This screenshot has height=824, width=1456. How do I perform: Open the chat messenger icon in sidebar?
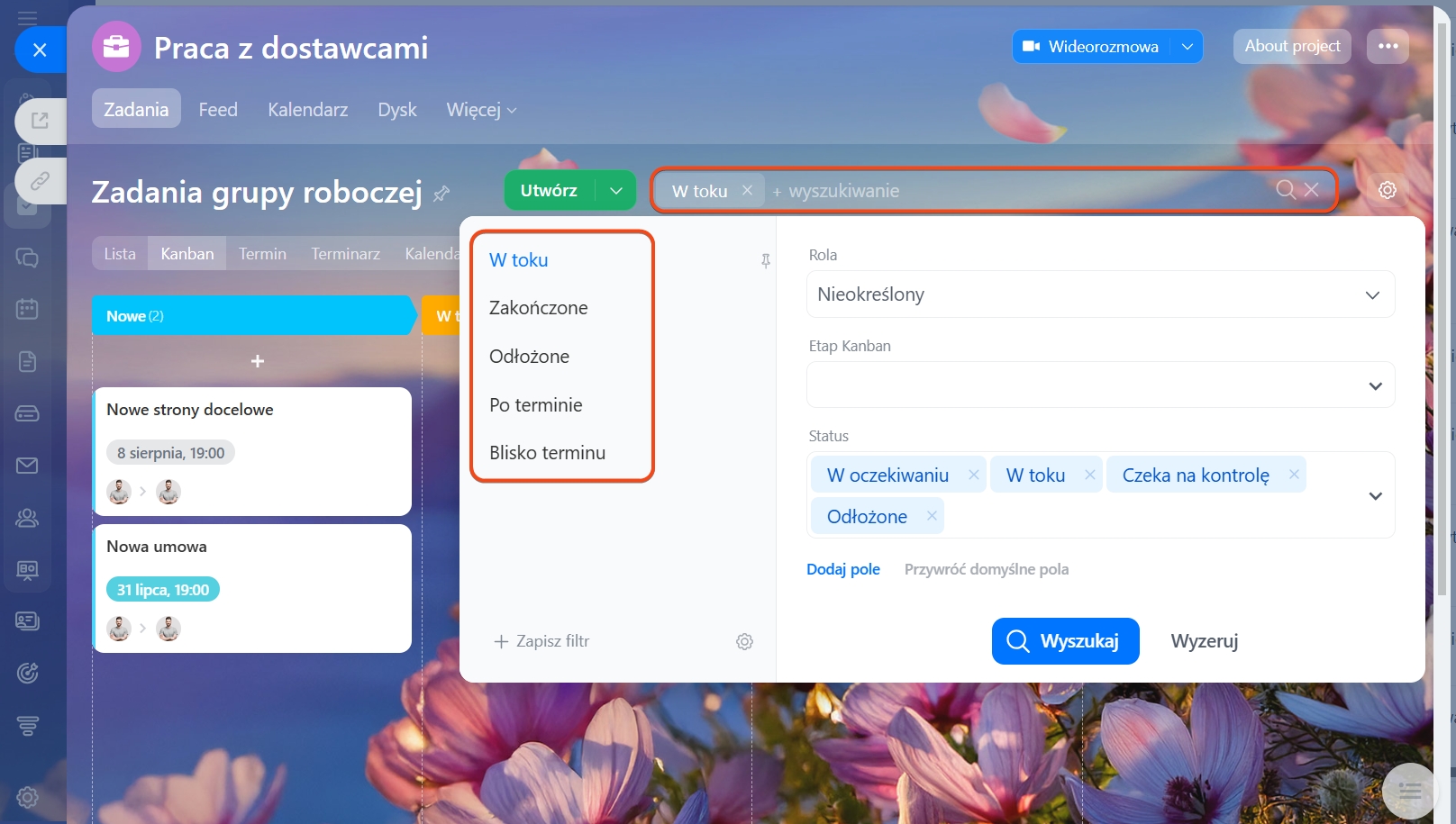[x=27, y=258]
